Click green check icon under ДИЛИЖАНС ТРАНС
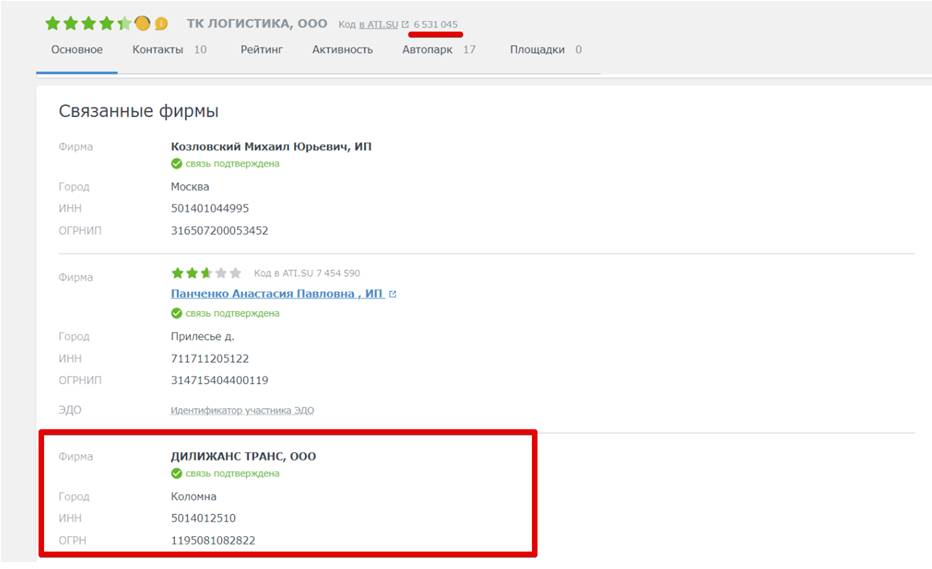This screenshot has width=932, height=569. [x=177, y=473]
